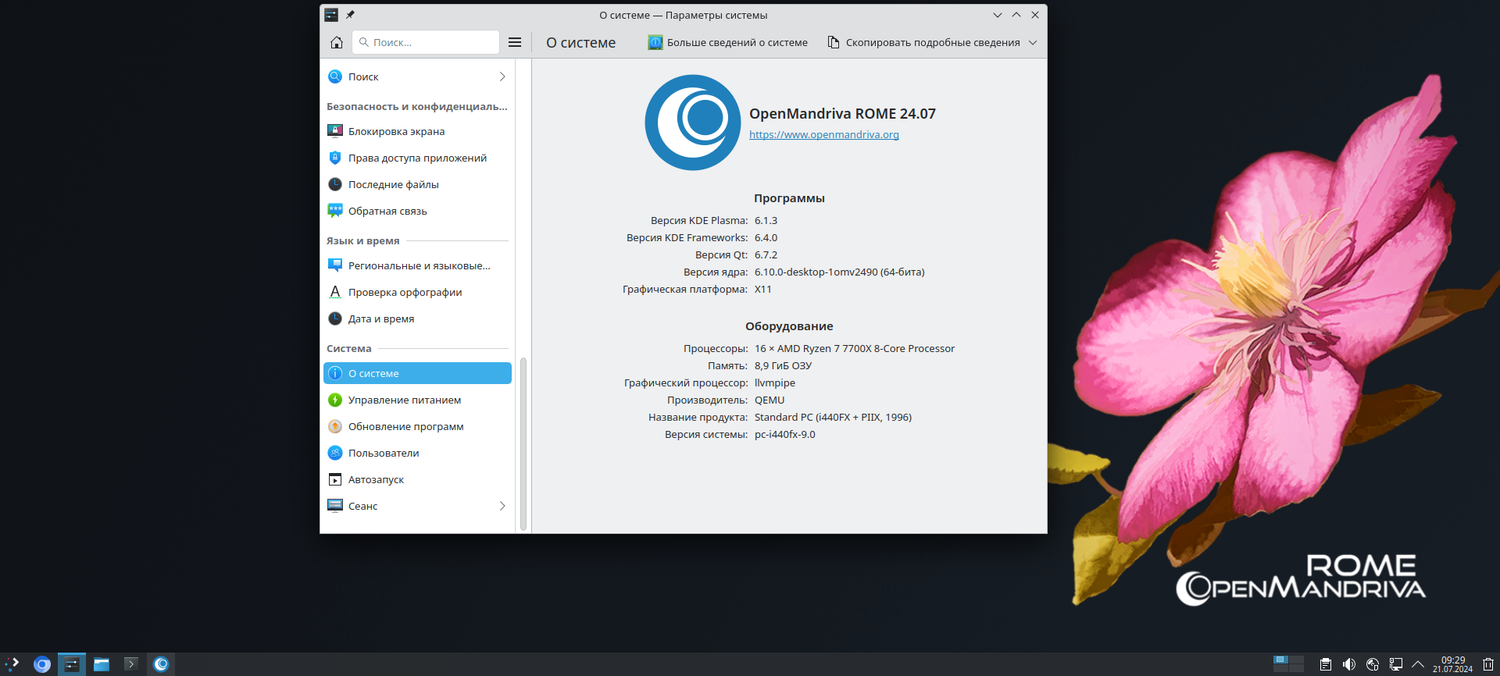Select О системе in the sidebar
Viewport: 1500px width, 676px height.
tap(417, 373)
